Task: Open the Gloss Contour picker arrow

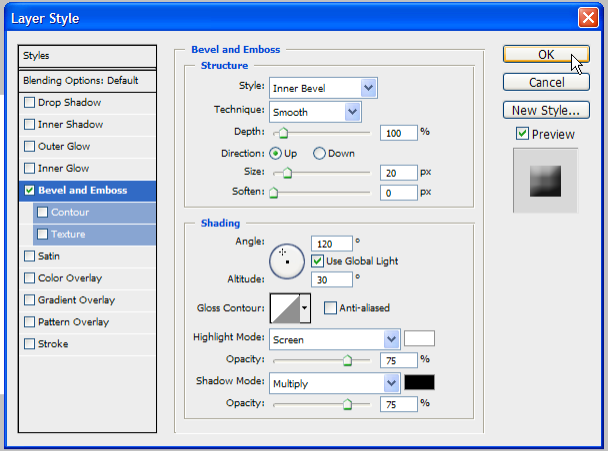Action: coord(305,308)
